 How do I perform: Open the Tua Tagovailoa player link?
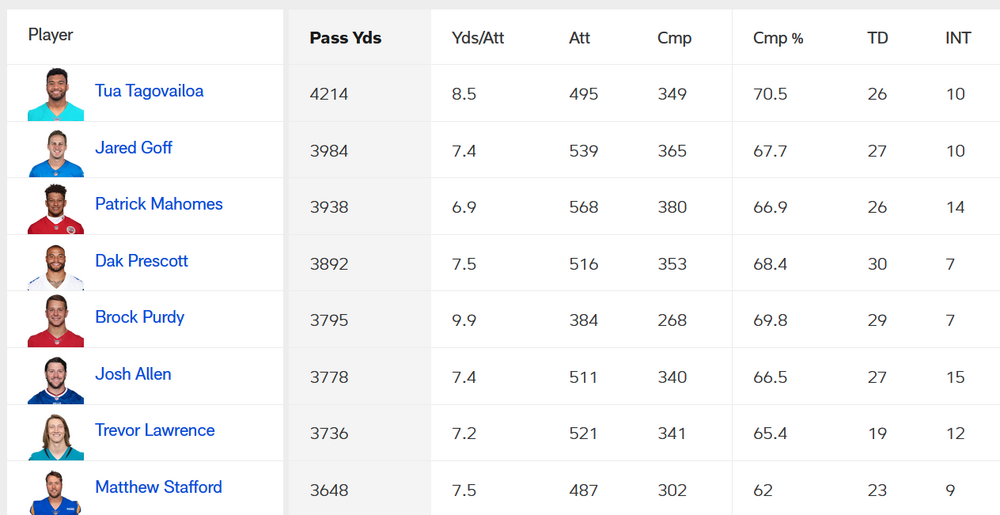click(149, 91)
